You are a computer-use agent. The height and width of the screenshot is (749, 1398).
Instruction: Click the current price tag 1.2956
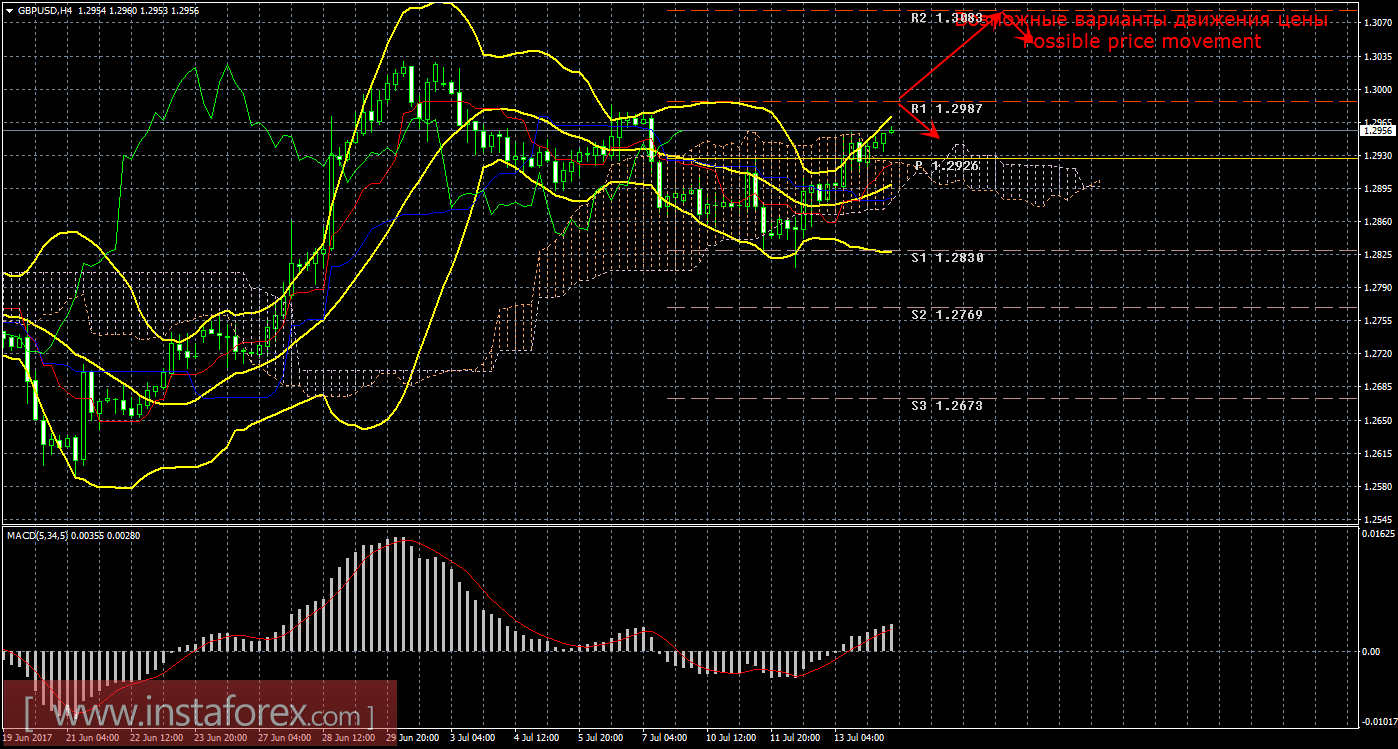pyautogui.click(x=1377, y=130)
